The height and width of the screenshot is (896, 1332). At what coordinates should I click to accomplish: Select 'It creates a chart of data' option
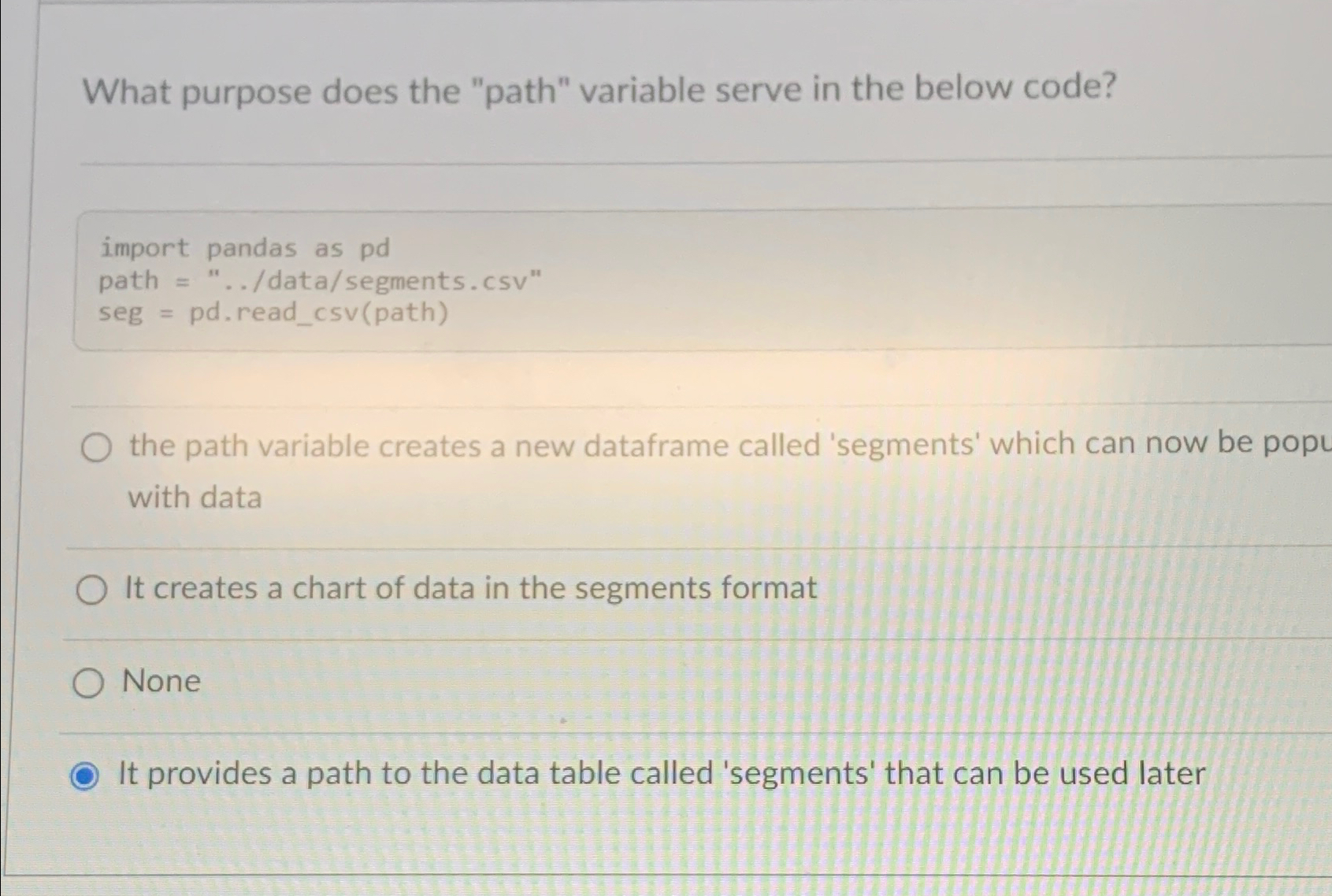[x=92, y=590]
